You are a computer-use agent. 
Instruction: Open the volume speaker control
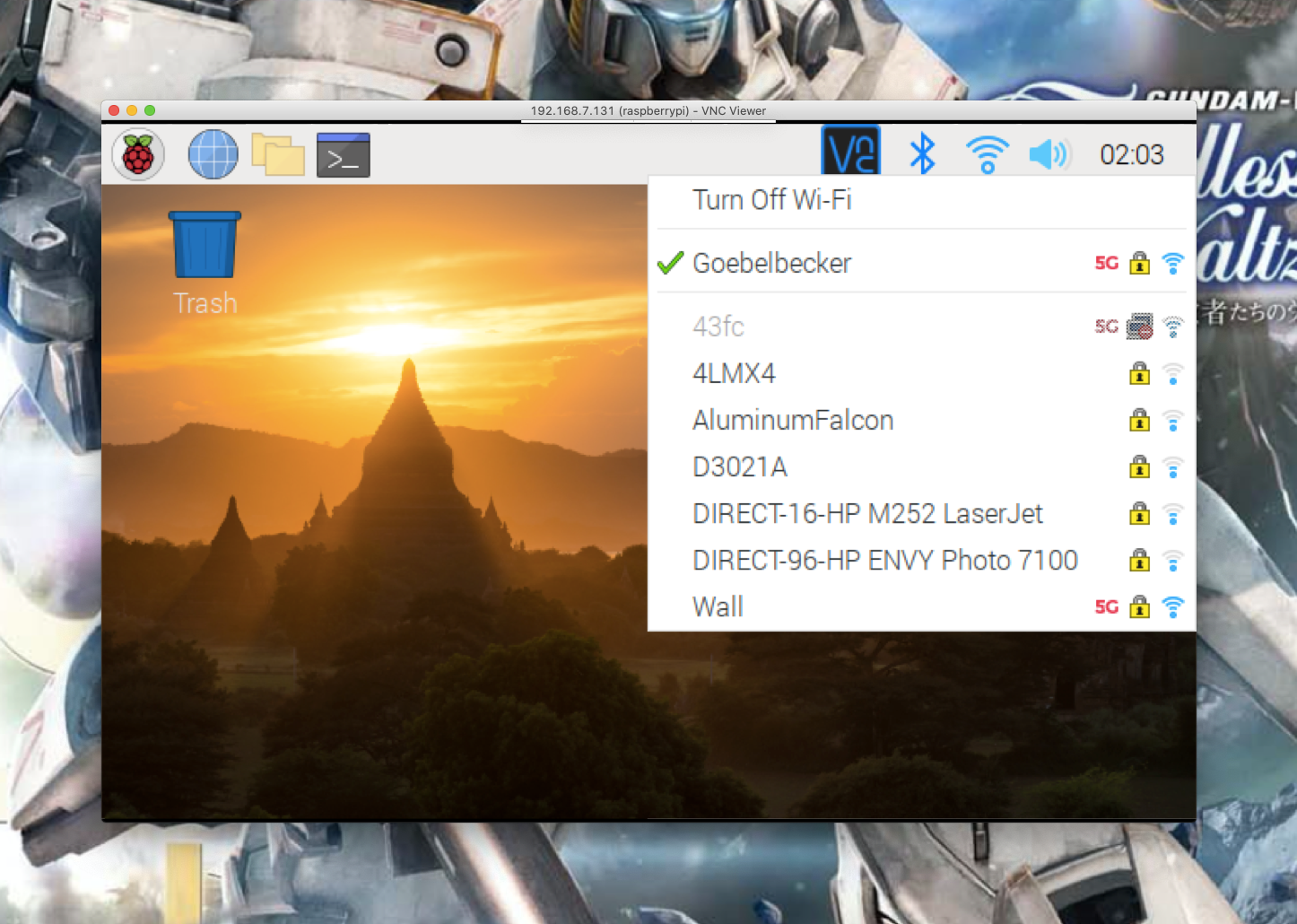tap(1049, 154)
